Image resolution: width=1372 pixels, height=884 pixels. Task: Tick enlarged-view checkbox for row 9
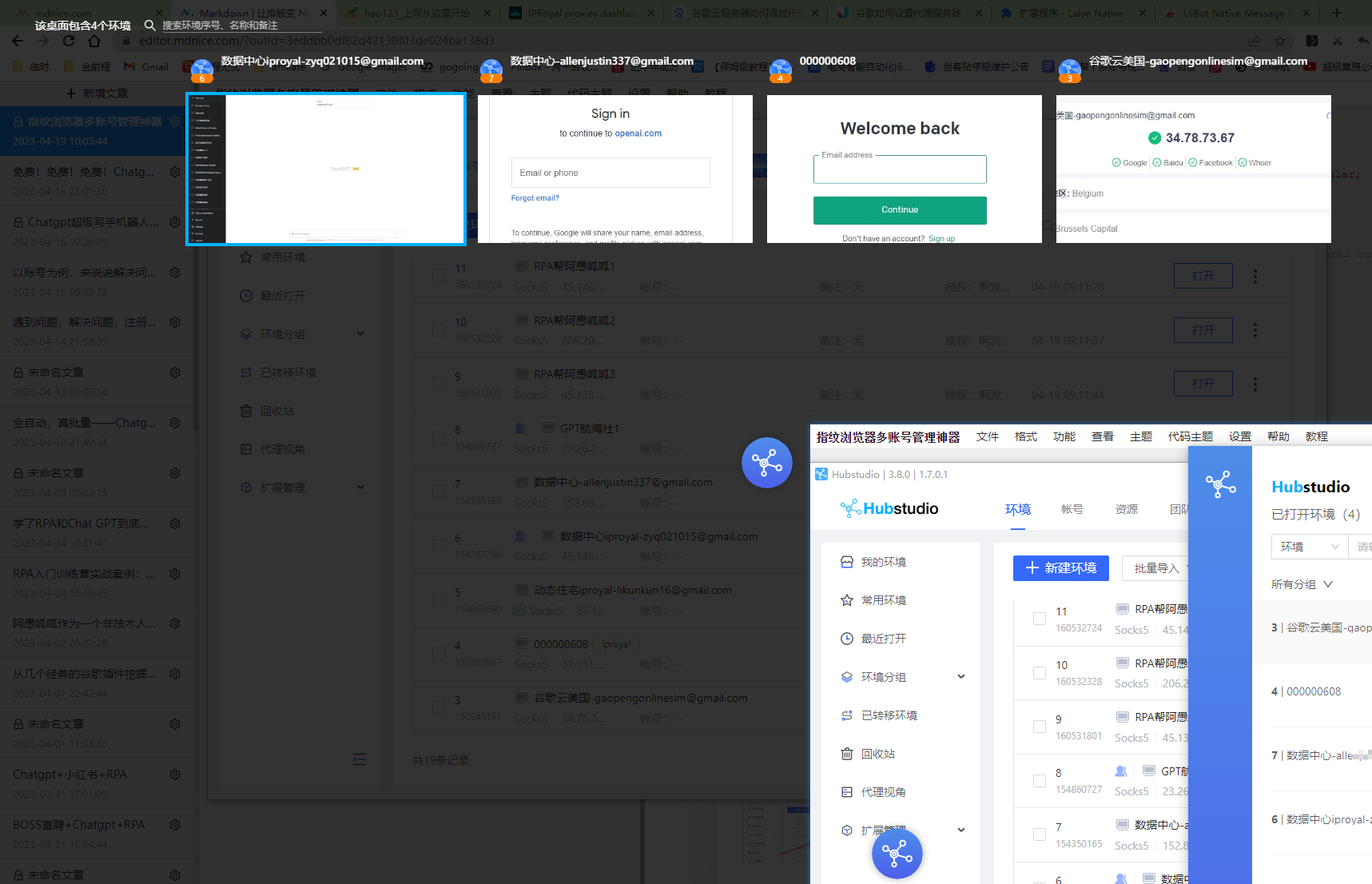click(1040, 727)
